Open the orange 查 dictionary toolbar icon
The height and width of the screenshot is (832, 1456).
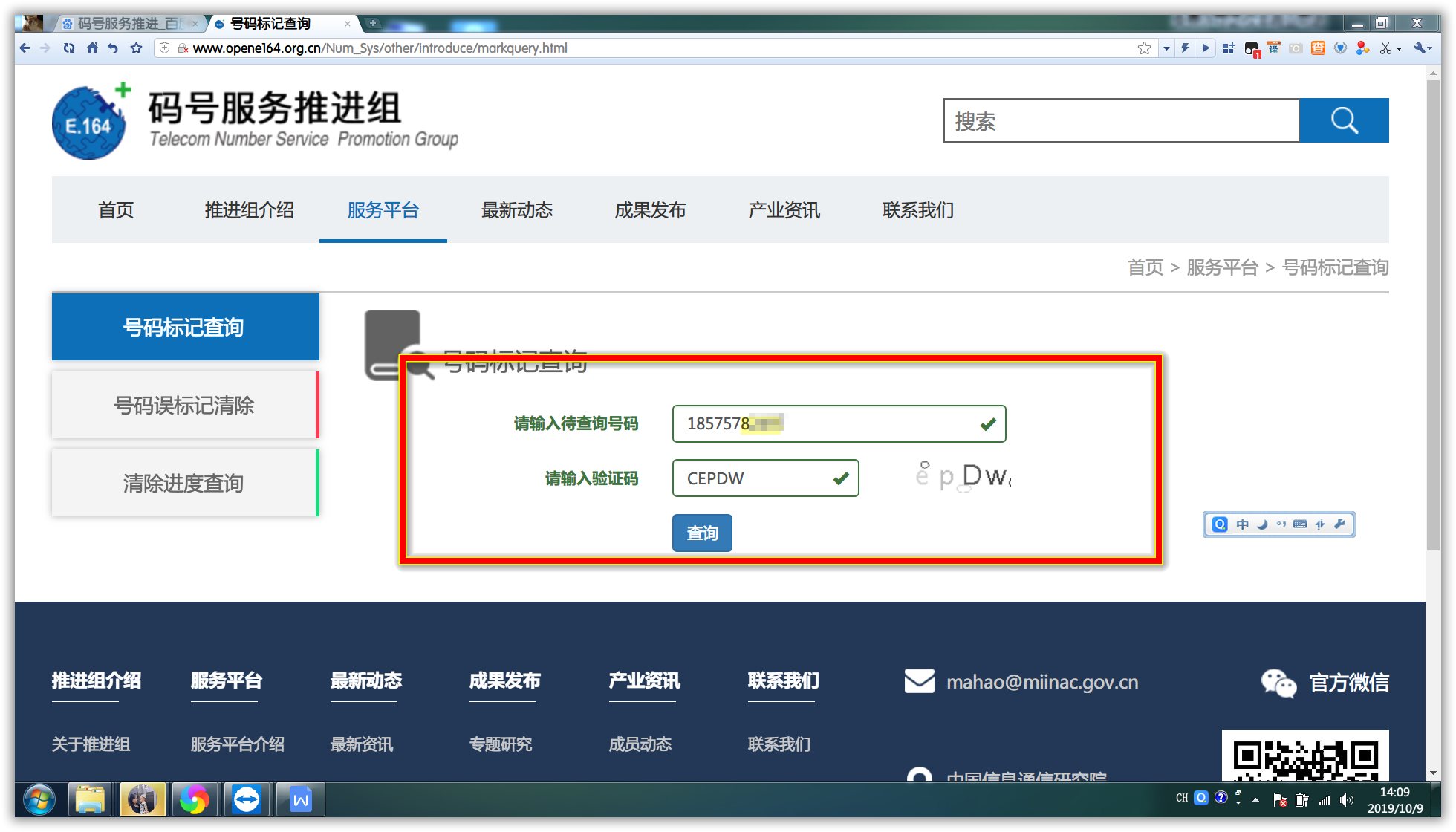coord(1317,48)
